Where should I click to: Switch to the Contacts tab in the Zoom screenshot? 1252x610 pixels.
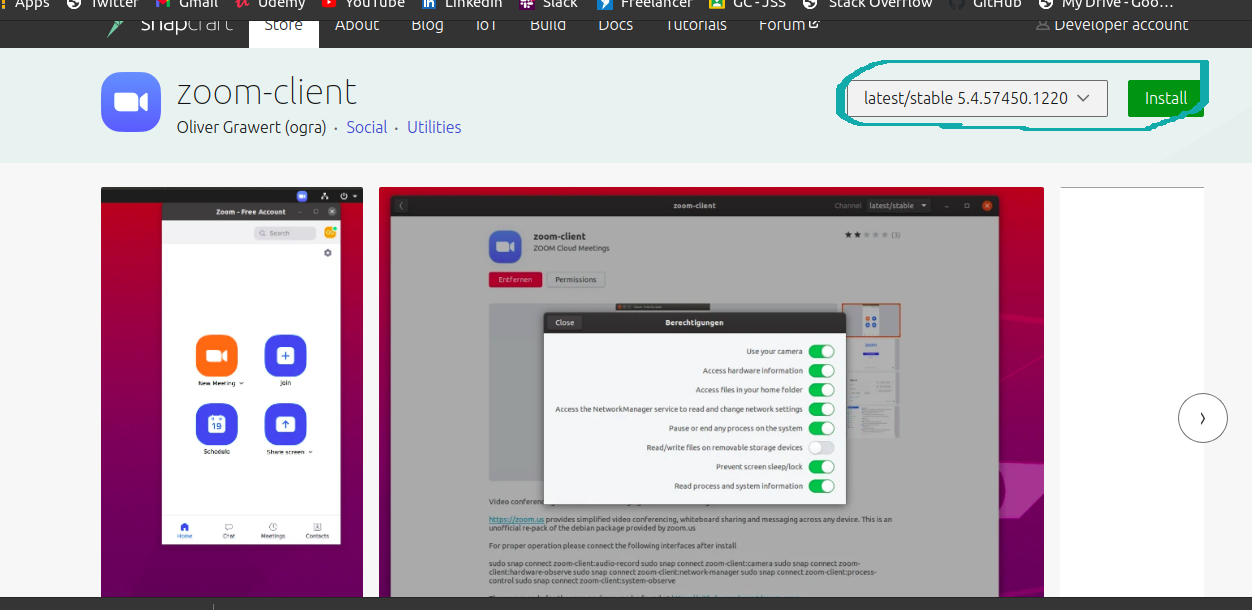tap(317, 531)
